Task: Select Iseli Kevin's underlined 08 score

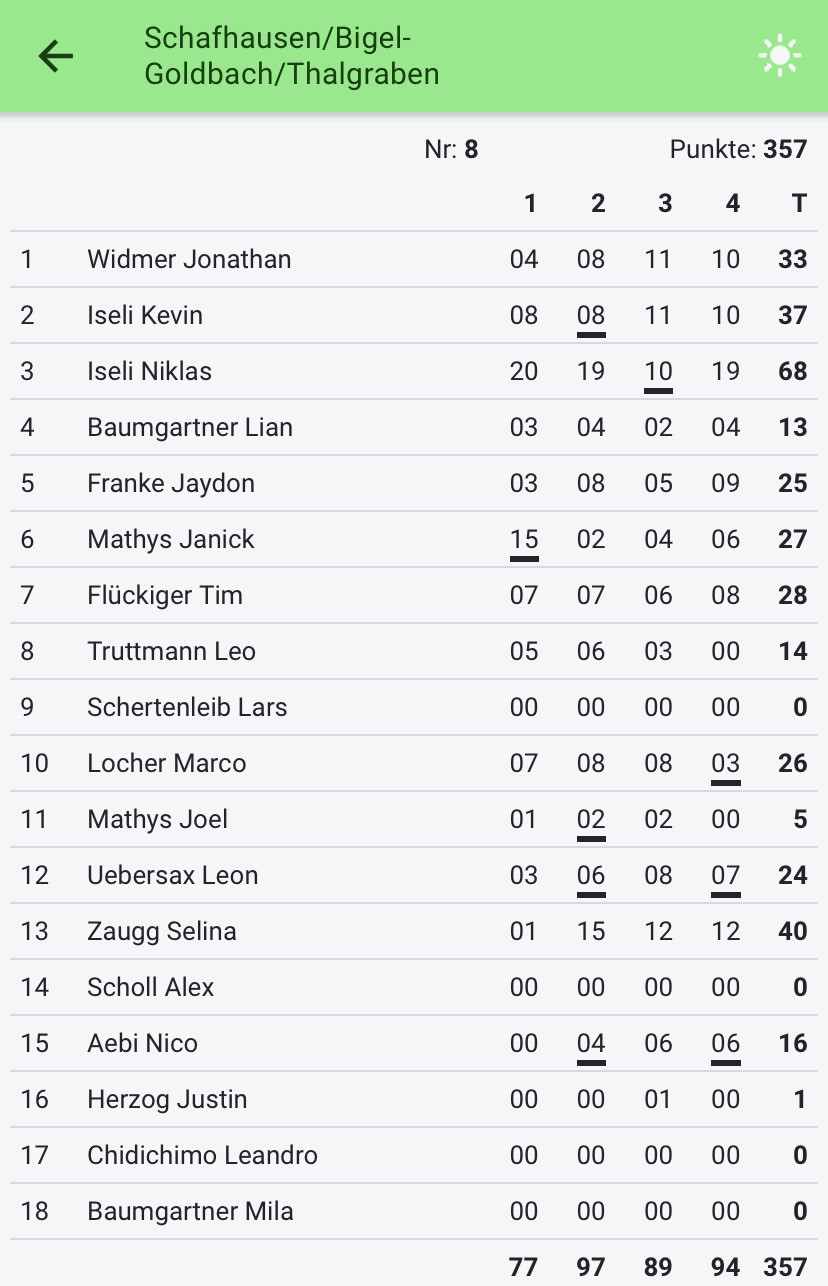Action: coord(591,316)
